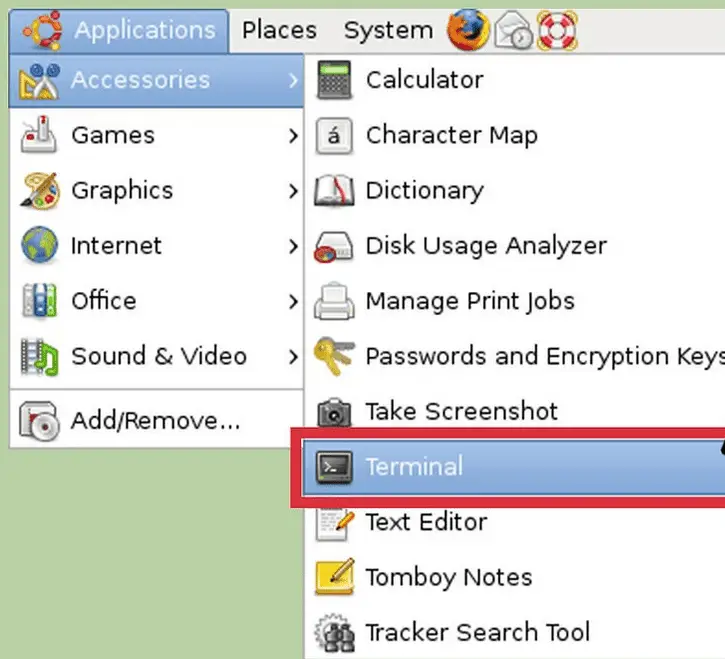Click the Tomboy Notes notepad icon
Viewport: 725px width, 659px height.
(x=334, y=577)
